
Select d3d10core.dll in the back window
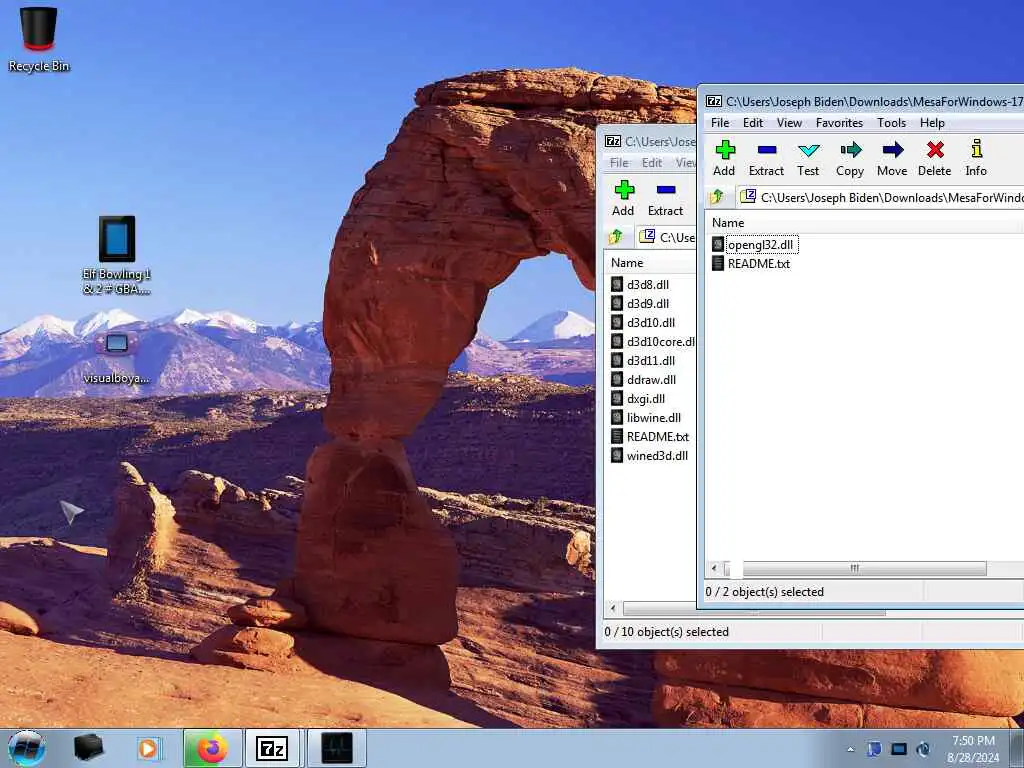tap(652, 342)
